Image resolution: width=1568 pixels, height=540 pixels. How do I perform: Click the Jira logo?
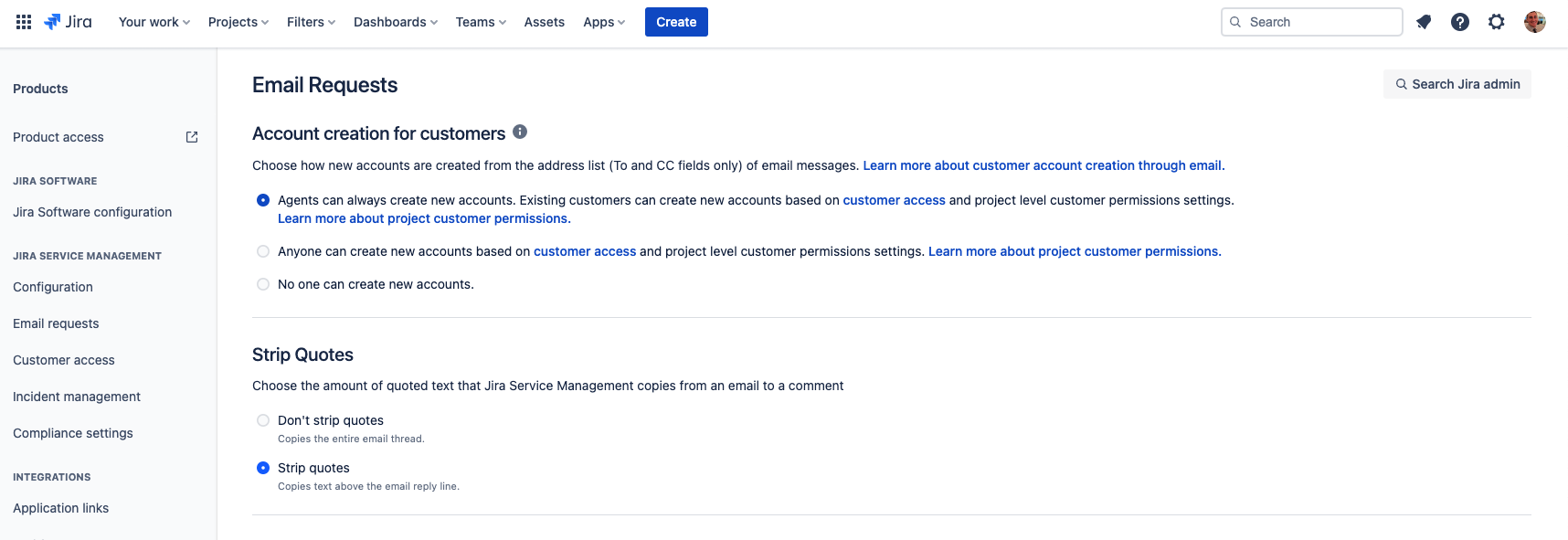pos(68,22)
